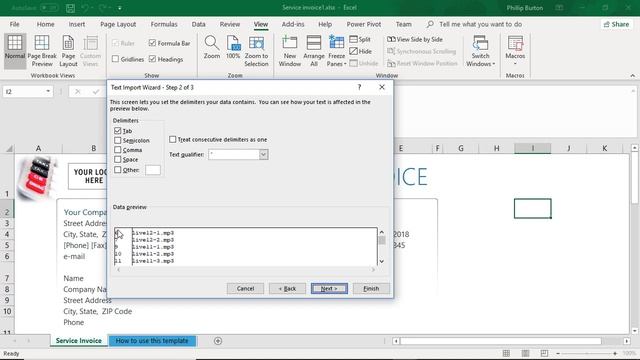Click Arrange All windows
Image resolution: width=640 pixels, height=360 pixels.
(x=314, y=51)
